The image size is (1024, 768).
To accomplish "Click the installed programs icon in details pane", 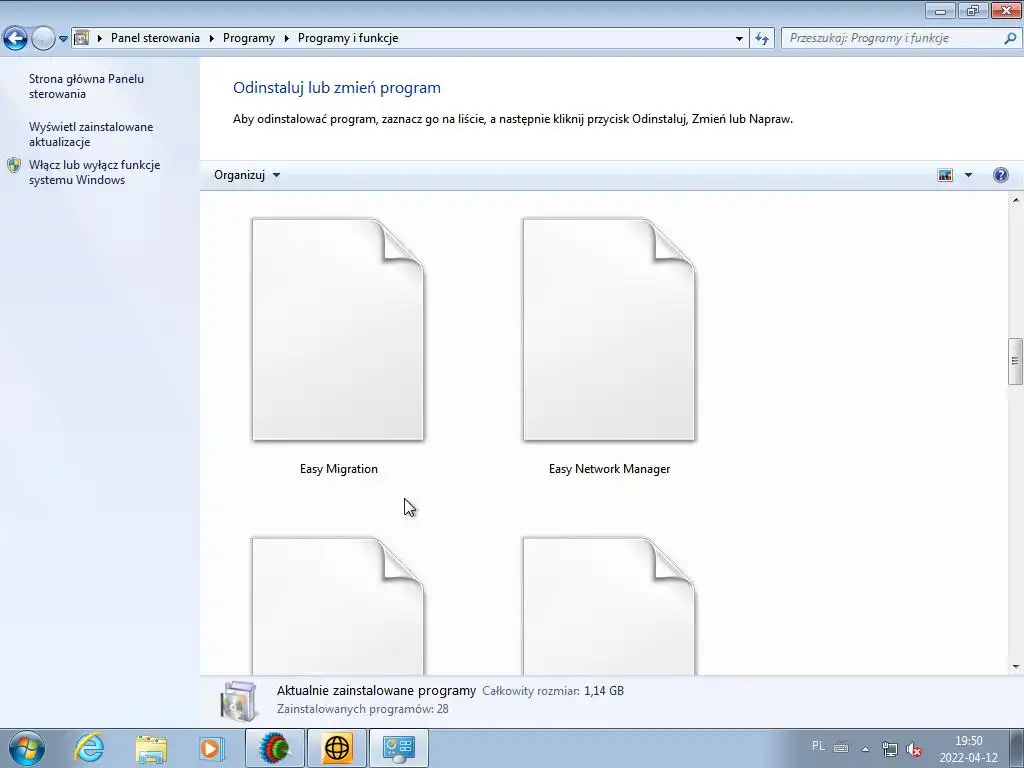I will click(239, 700).
